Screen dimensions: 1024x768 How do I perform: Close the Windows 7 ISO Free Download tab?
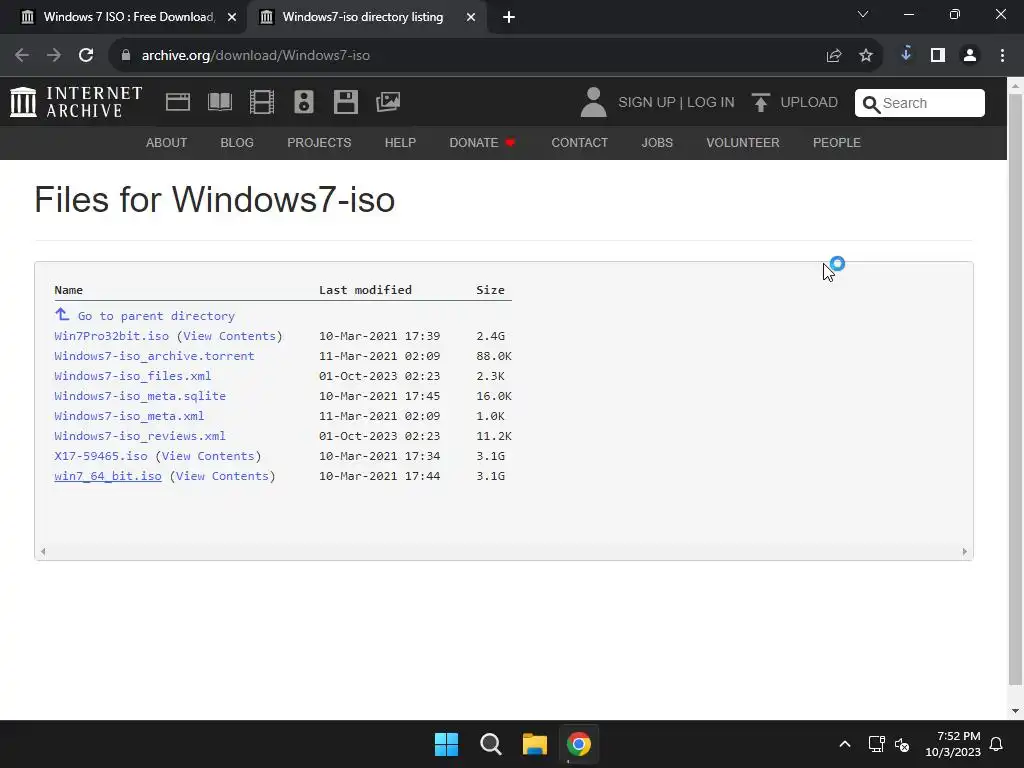pyautogui.click(x=232, y=17)
